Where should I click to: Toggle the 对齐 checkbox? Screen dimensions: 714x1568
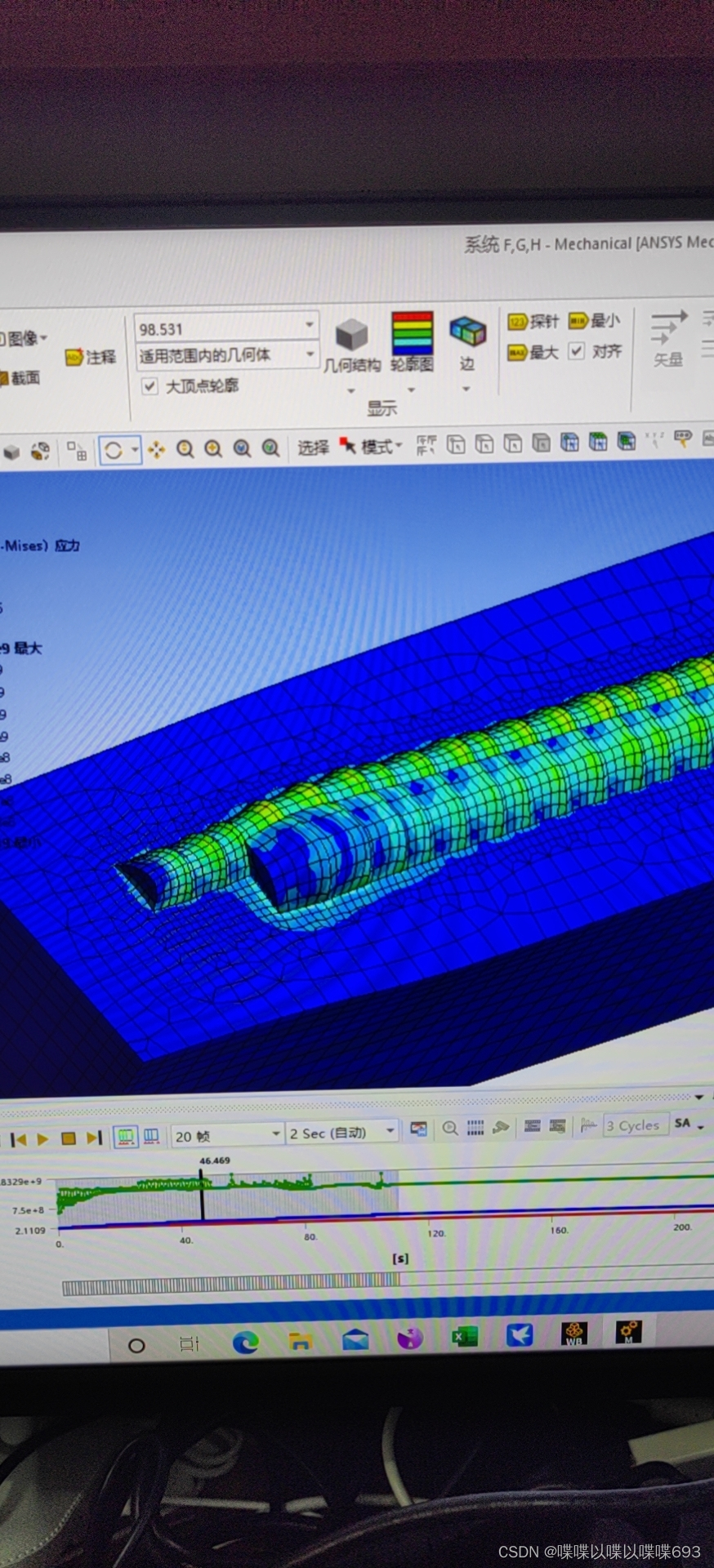(x=577, y=350)
